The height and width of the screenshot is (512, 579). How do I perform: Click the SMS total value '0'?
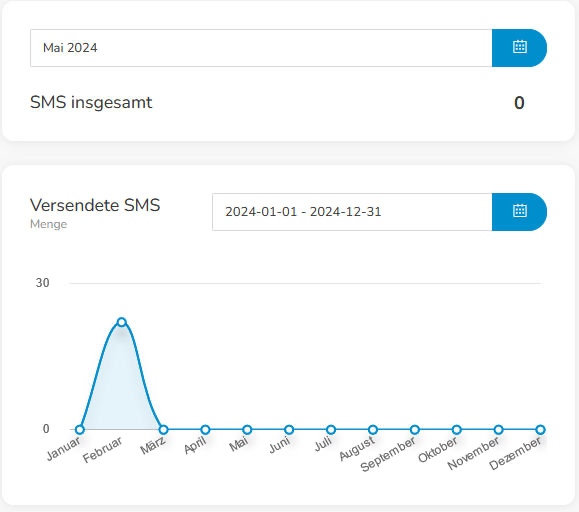[519, 103]
